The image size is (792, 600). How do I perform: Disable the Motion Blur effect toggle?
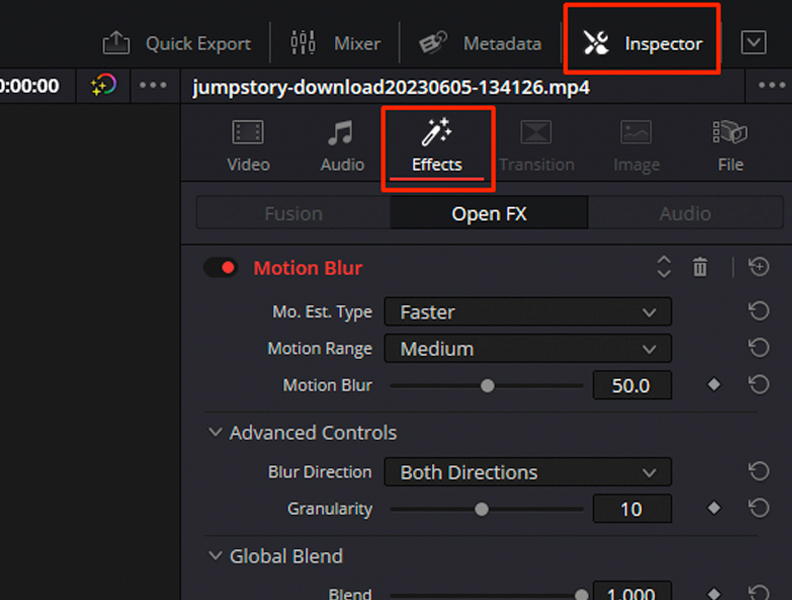[221, 268]
